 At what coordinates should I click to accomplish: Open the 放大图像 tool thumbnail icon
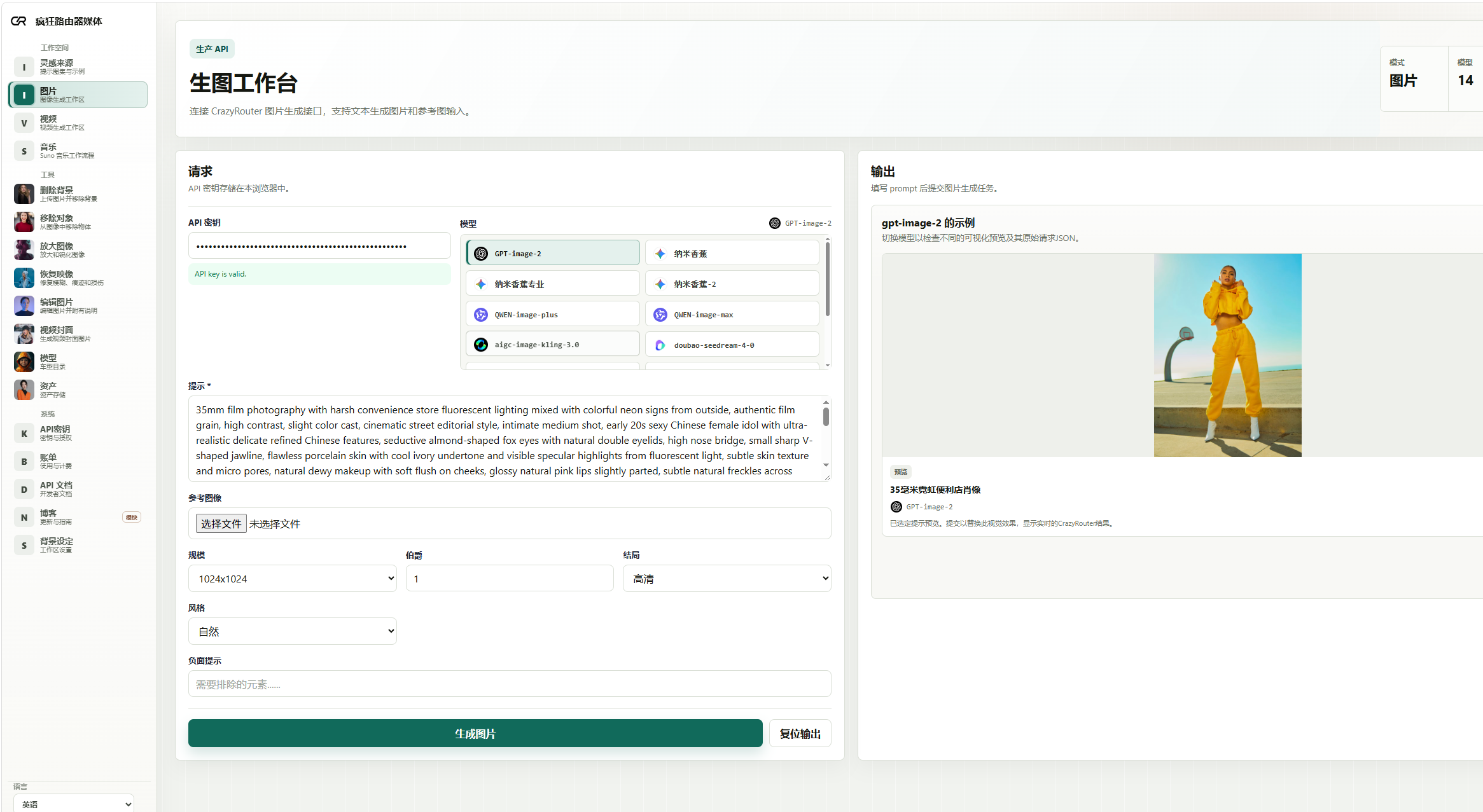tap(24, 250)
